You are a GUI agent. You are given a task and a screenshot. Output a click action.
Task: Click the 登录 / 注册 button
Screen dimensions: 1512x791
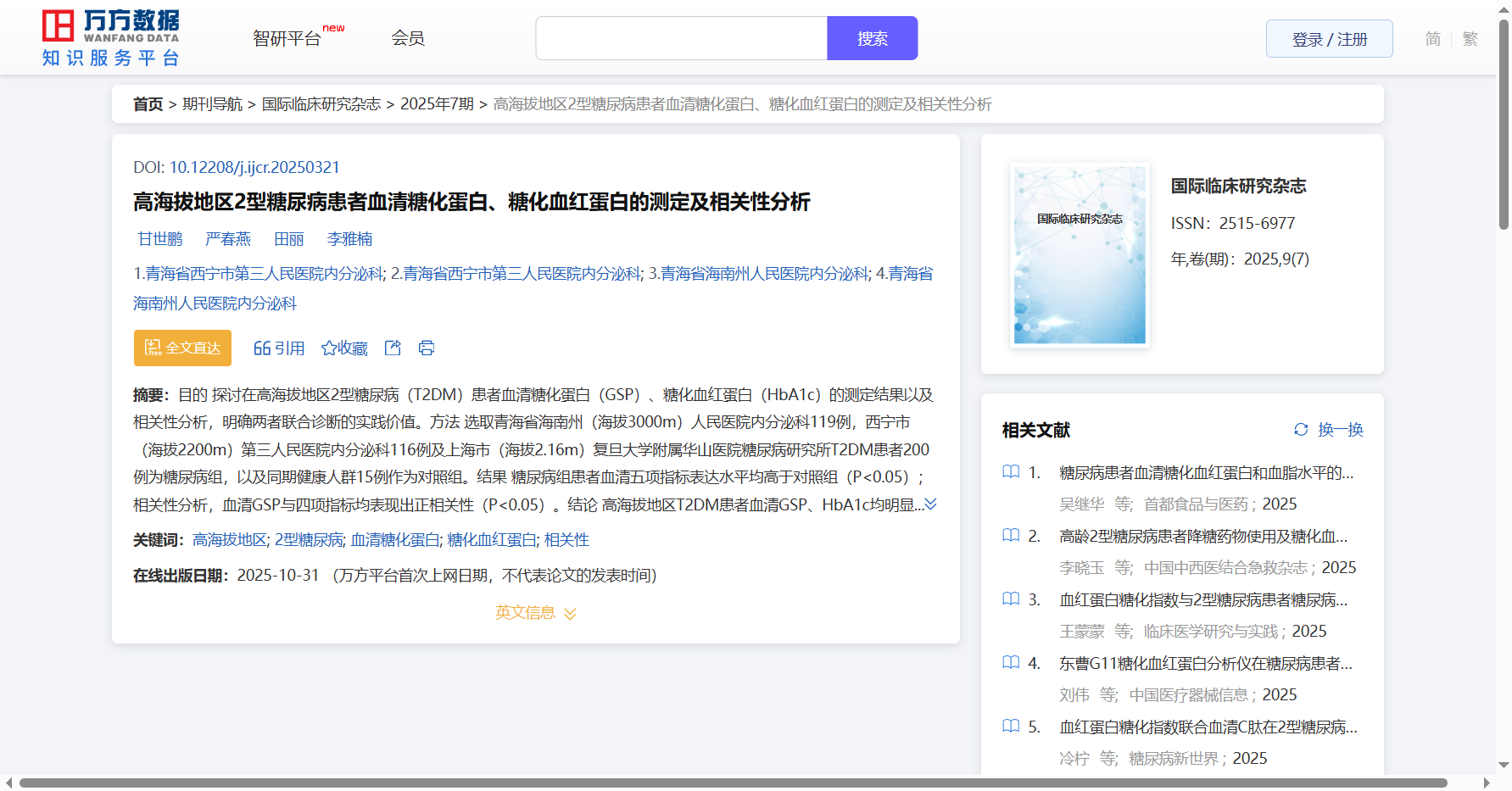[1329, 39]
